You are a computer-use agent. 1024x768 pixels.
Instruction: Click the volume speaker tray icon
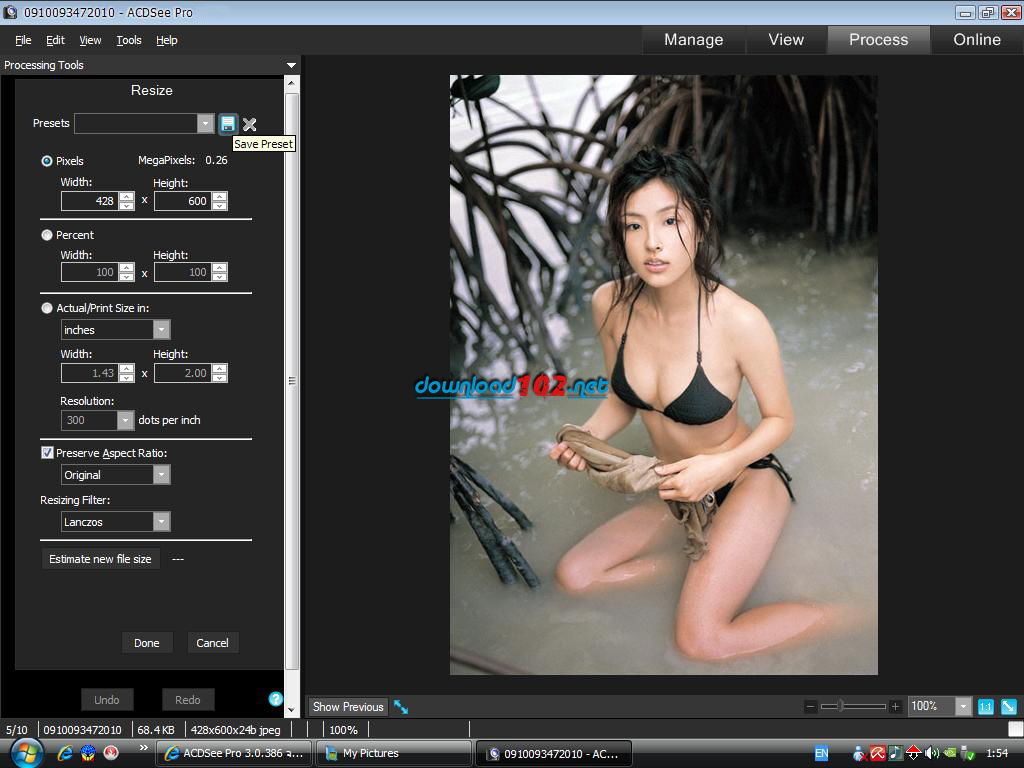[932, 753]
